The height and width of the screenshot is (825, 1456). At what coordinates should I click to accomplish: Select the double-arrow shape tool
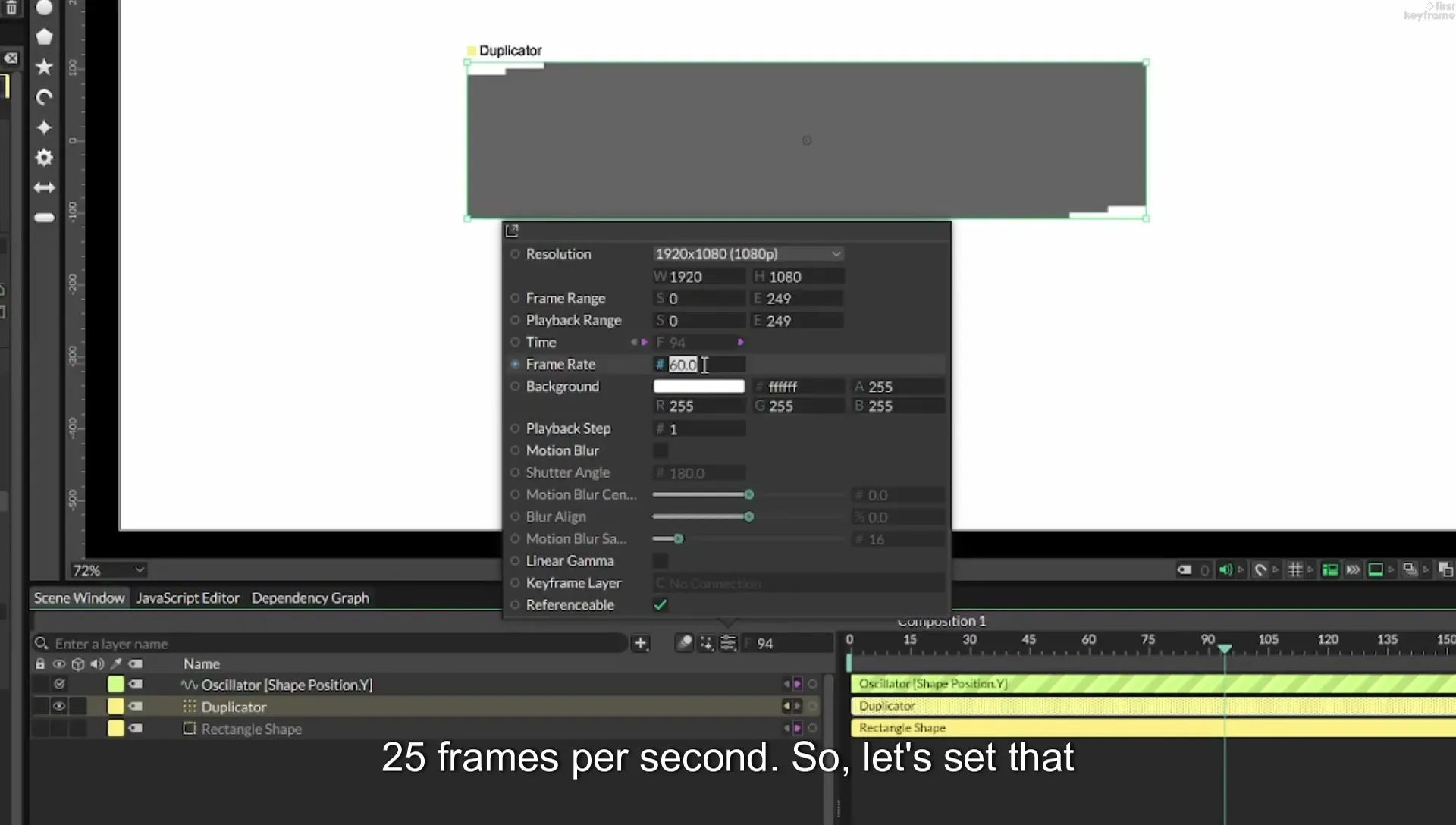tap(44, 187)
